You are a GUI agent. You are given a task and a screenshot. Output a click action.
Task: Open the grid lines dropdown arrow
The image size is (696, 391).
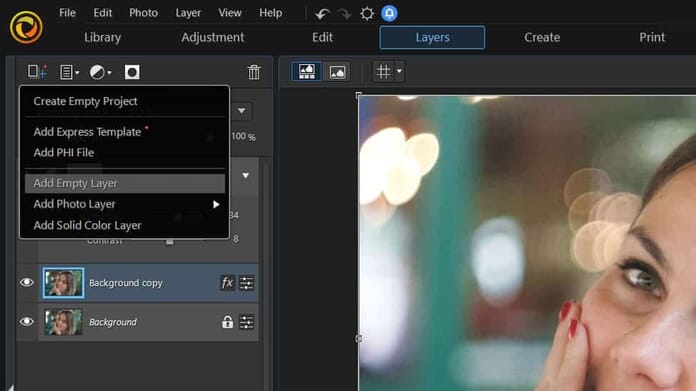pyautogui.click(x=399, y=71)
